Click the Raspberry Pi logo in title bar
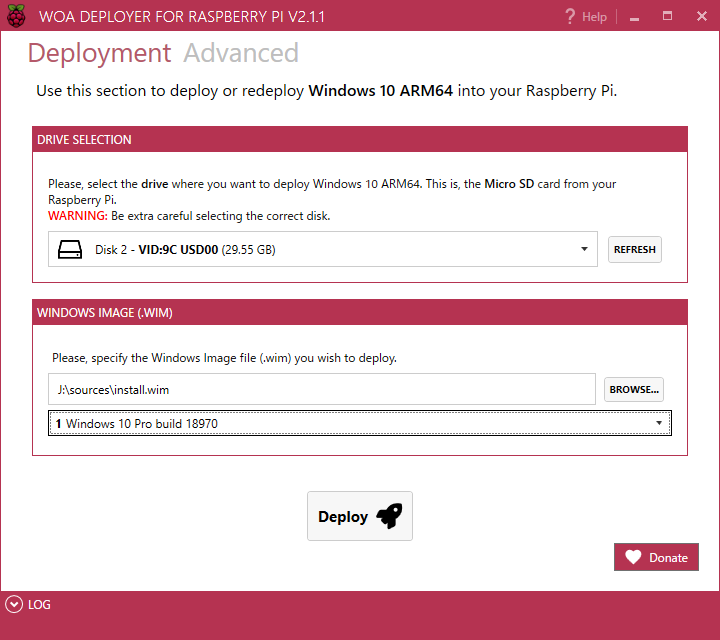 [16, 16]
